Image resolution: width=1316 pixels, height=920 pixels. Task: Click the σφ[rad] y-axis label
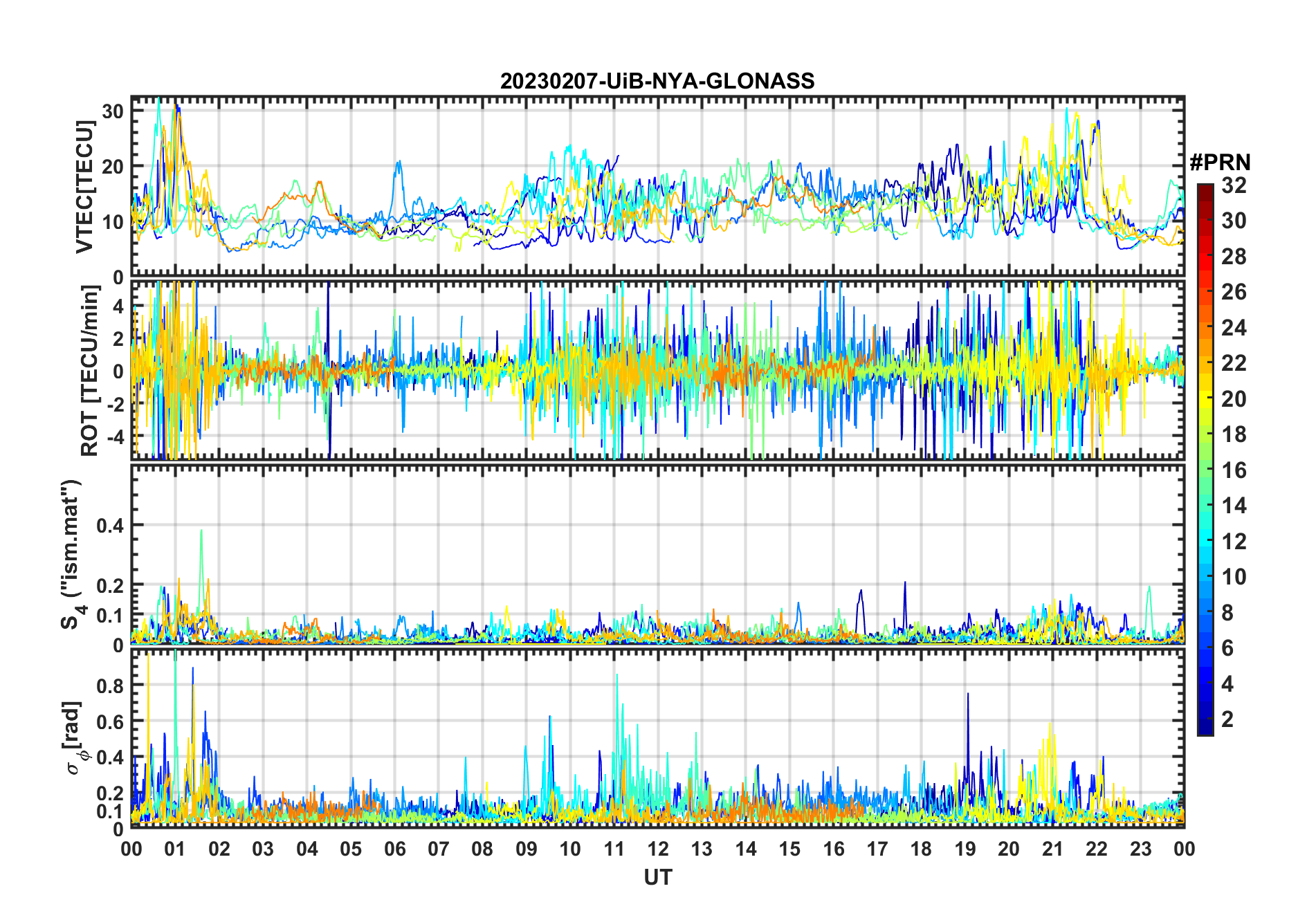(x=74, y=738)
